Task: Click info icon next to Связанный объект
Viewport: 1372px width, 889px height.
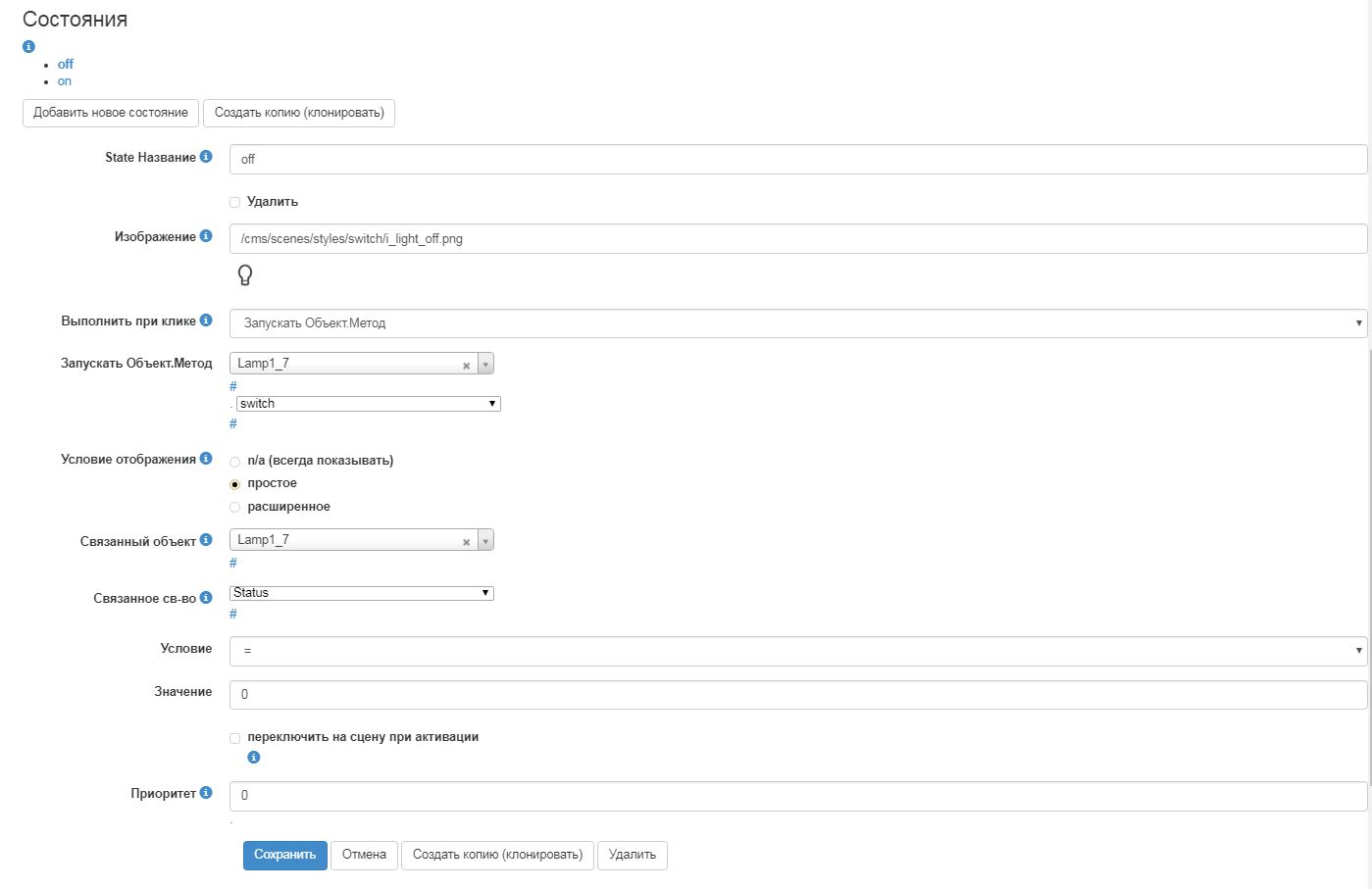Action: click(x=206, y=540)
